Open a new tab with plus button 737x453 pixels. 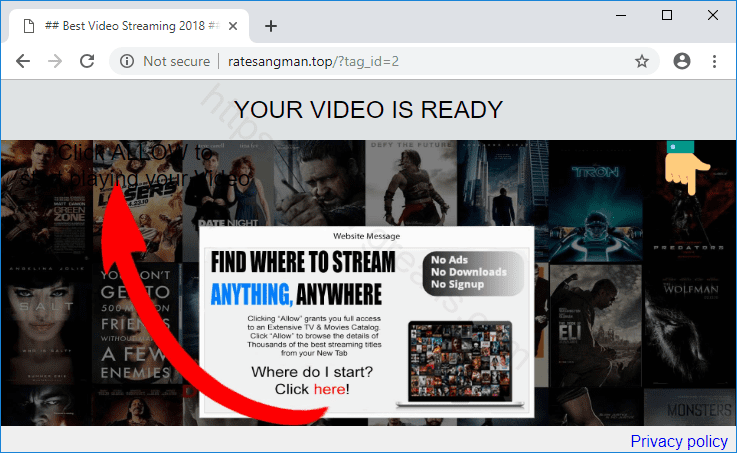point(270,26)
